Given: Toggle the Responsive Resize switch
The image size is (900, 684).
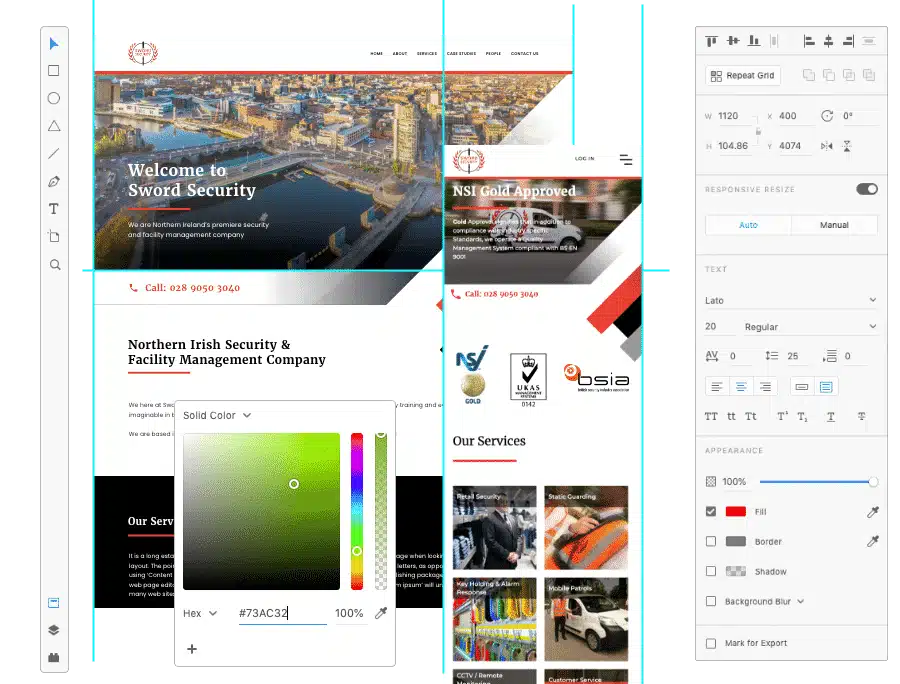Looking at the screenshot, I should coord(867,189).
